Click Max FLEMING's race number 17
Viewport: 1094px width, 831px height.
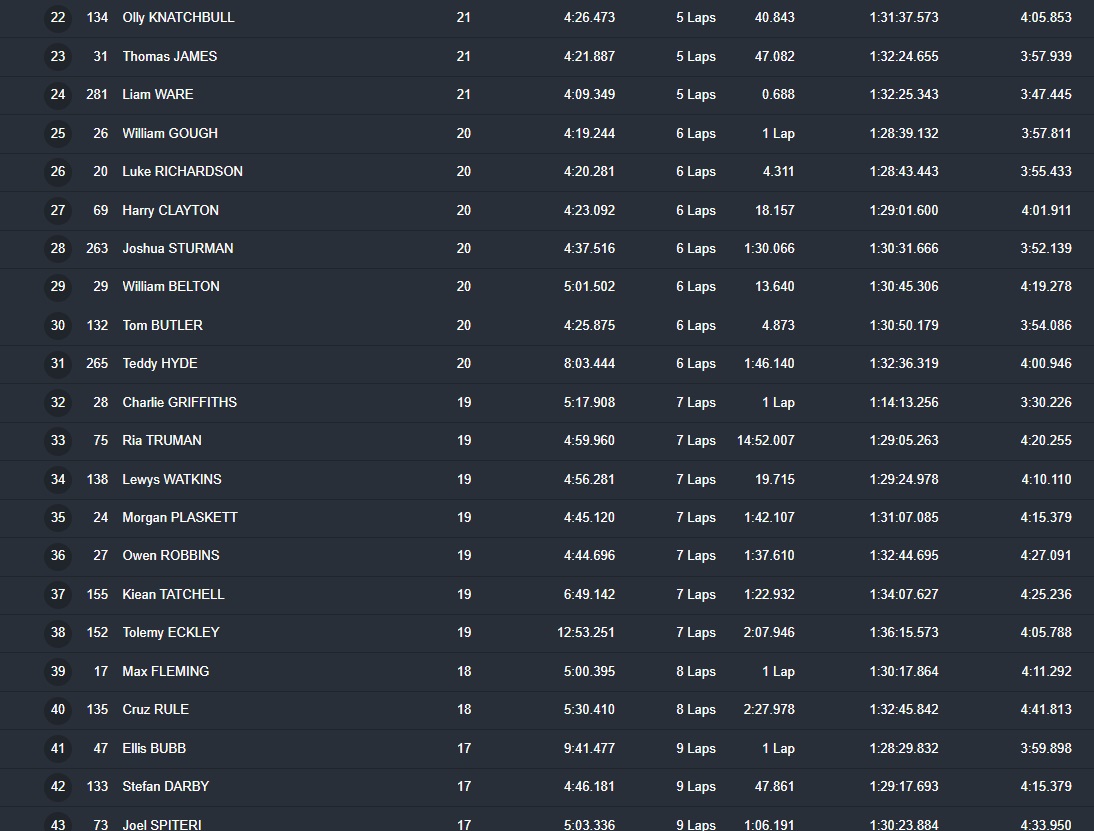tap(101, 671)
